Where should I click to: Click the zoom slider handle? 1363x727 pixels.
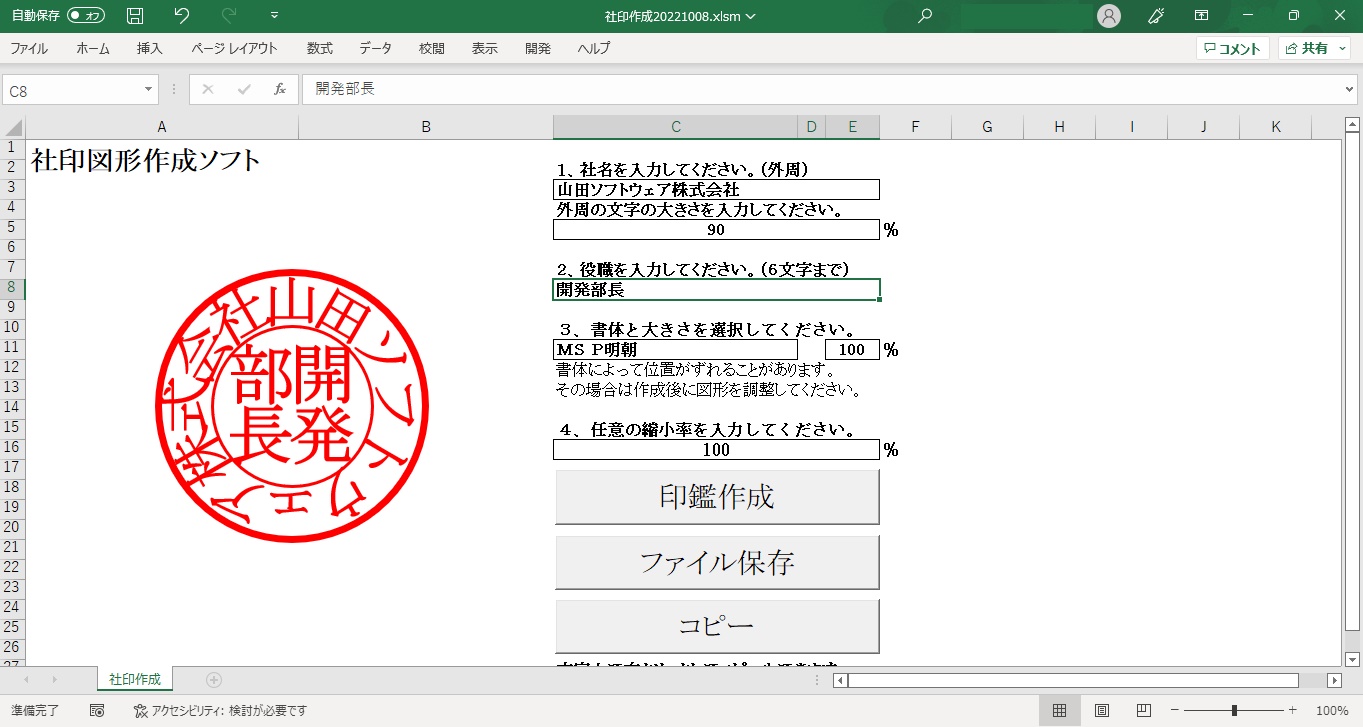point(1234,710)
